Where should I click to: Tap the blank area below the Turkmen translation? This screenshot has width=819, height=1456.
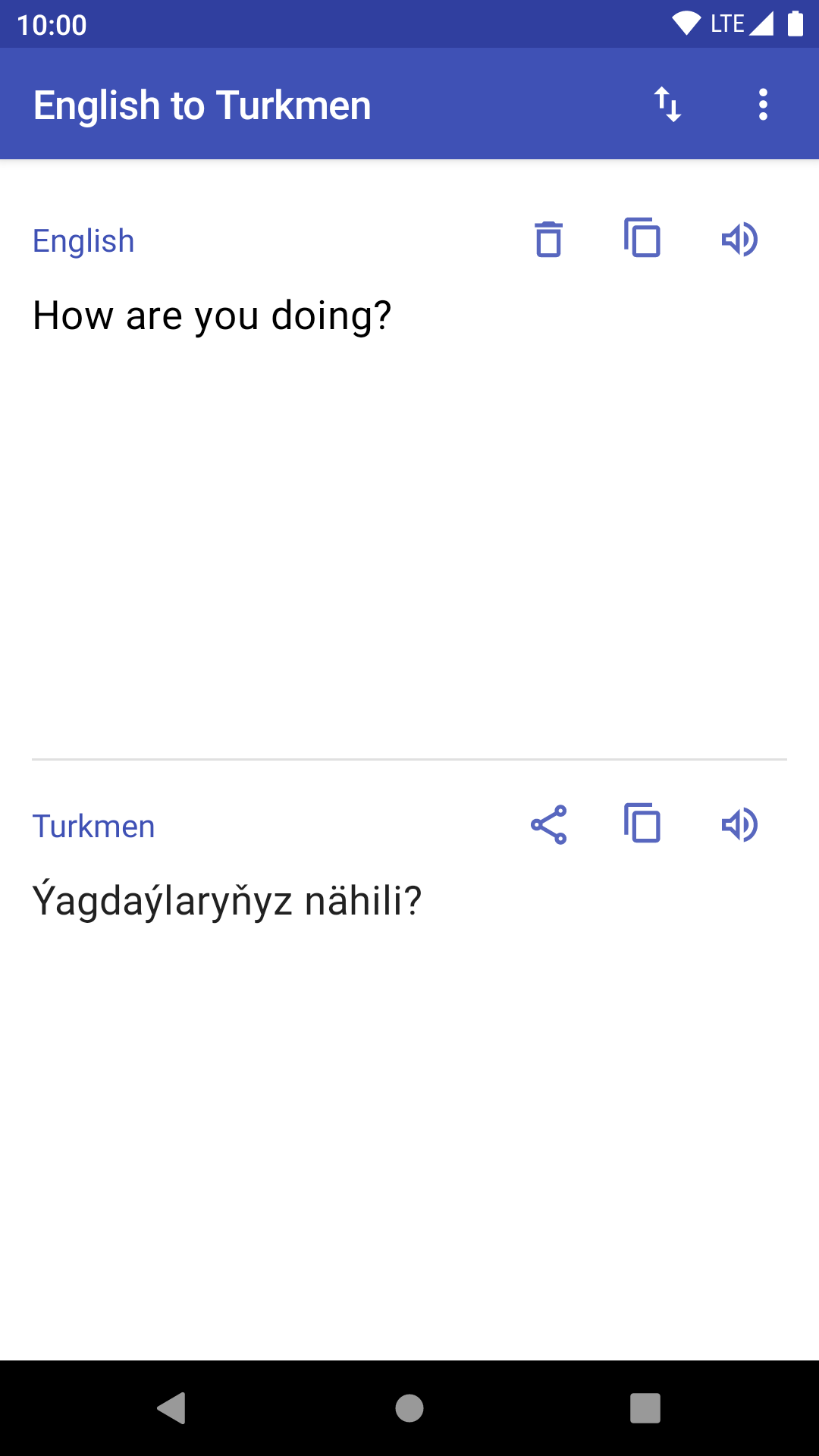409,1137
